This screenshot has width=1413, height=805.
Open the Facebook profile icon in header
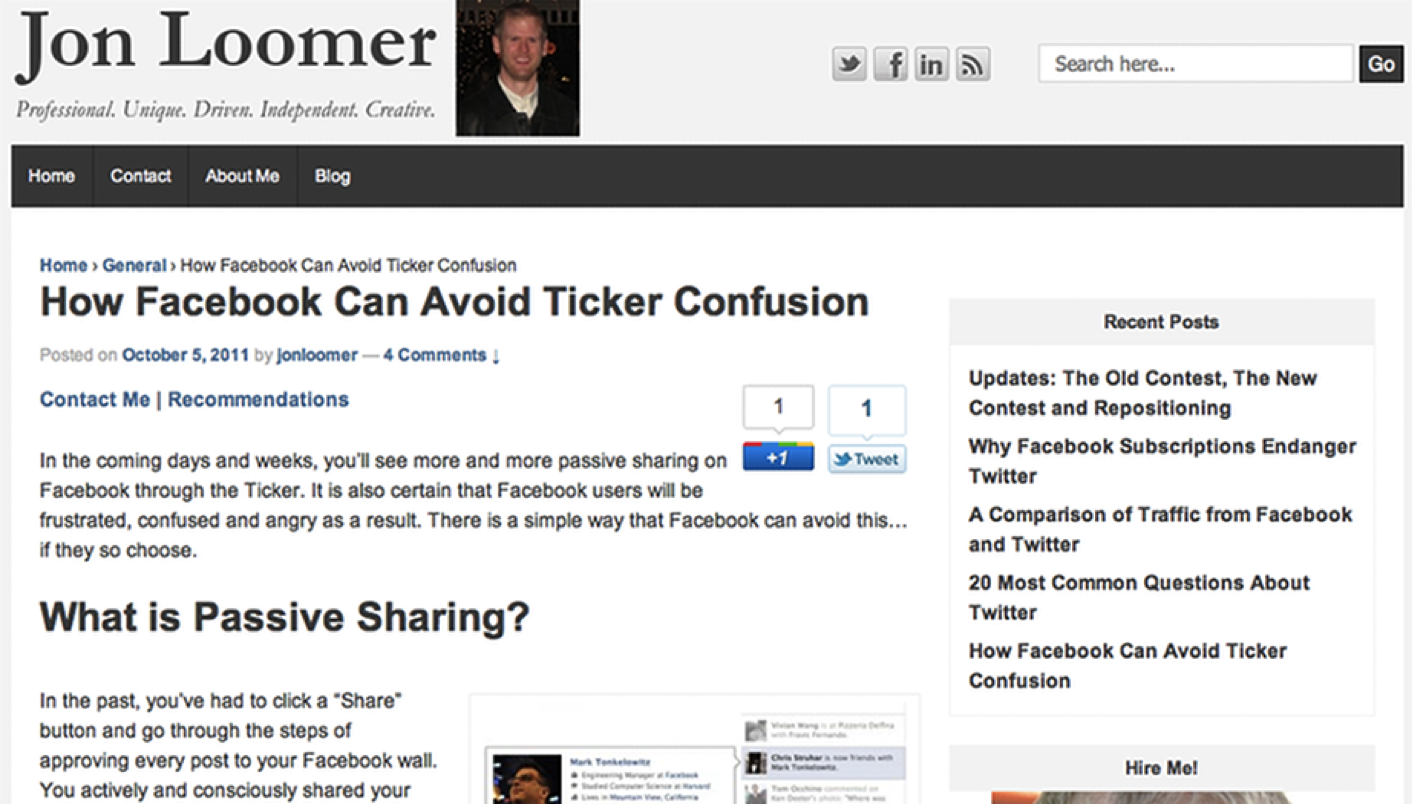point(890,65)
